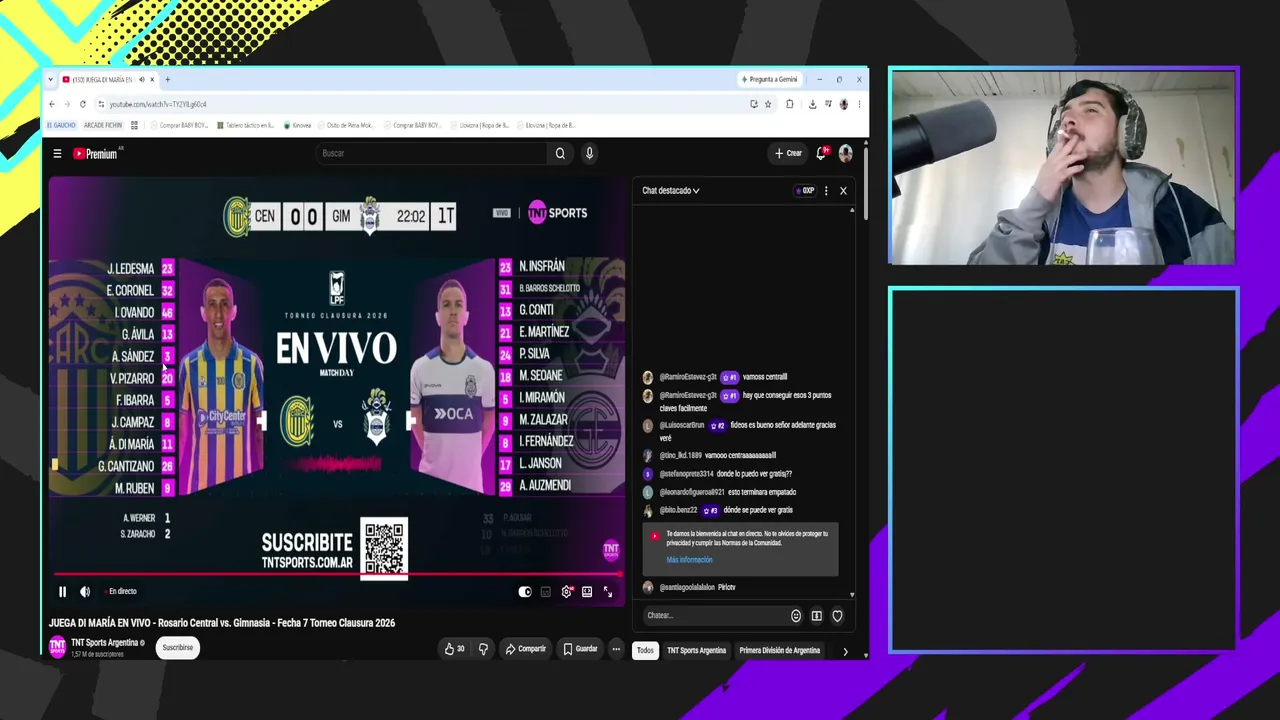The image size is (1280, 720).
Task: Switch player to theater mode
Action: 587,591
